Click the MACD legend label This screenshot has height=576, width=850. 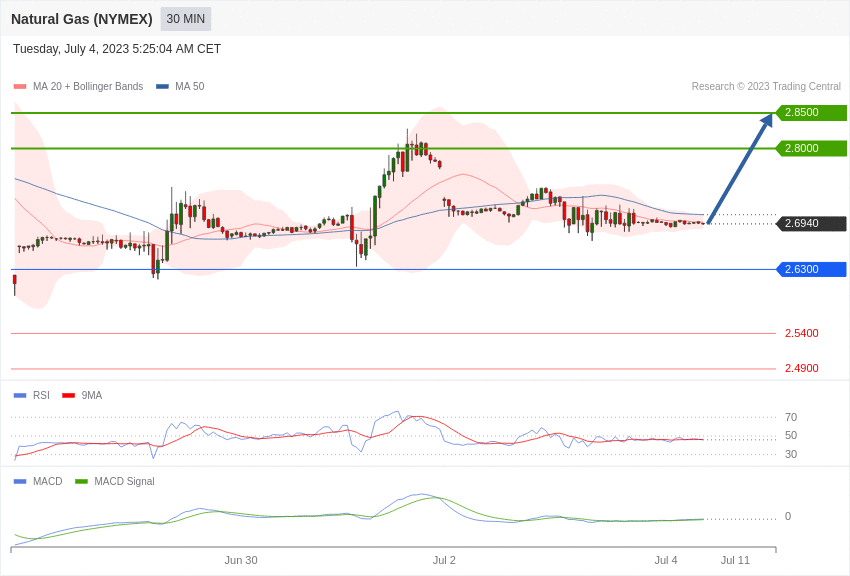(48, 481)
